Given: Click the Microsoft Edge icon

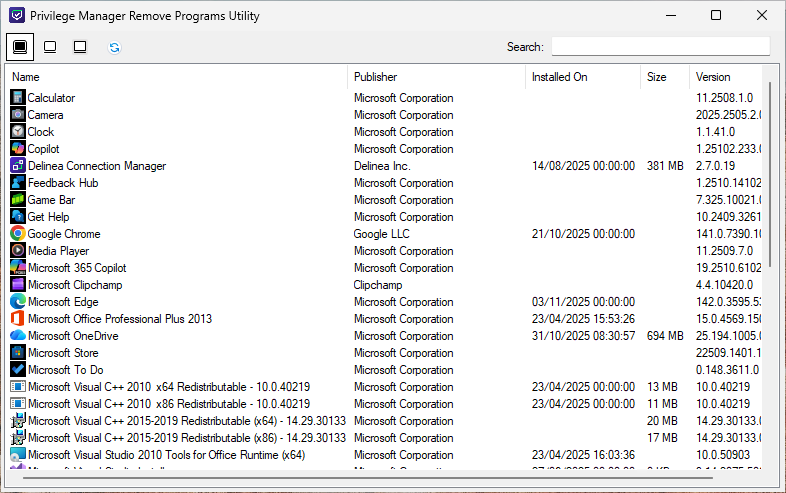Looking at the screenshot, I should point(18,302).
